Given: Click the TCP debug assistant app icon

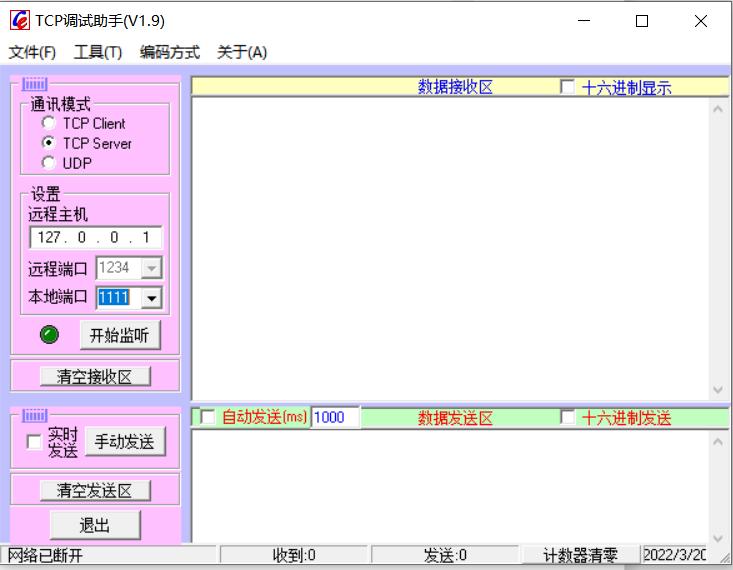Looking at the screenshot, I should click(x=20, y=21).
